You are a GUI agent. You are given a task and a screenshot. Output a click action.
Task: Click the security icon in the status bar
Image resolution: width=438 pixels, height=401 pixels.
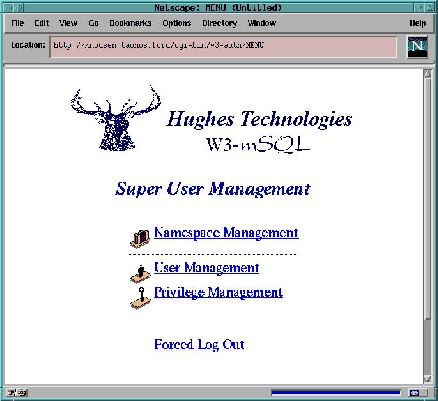[17, 393]
